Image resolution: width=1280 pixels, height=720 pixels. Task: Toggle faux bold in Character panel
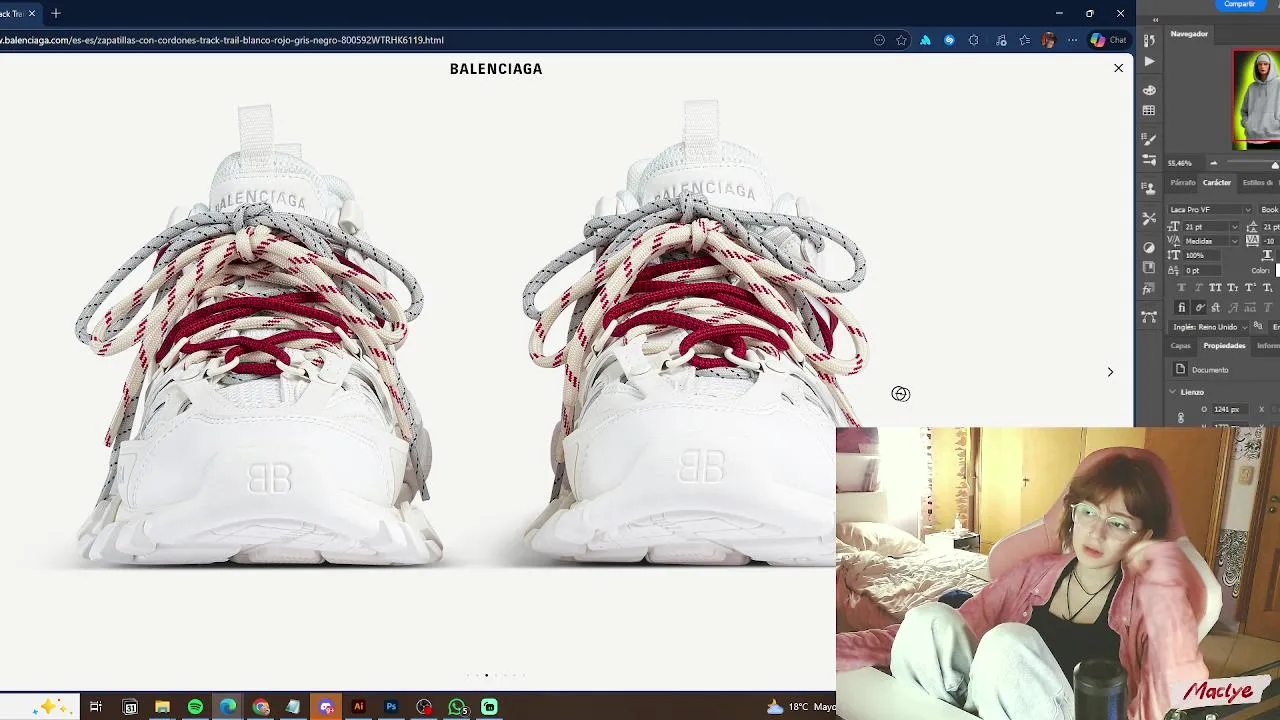pyautogui.click(x=1181, y=288)
